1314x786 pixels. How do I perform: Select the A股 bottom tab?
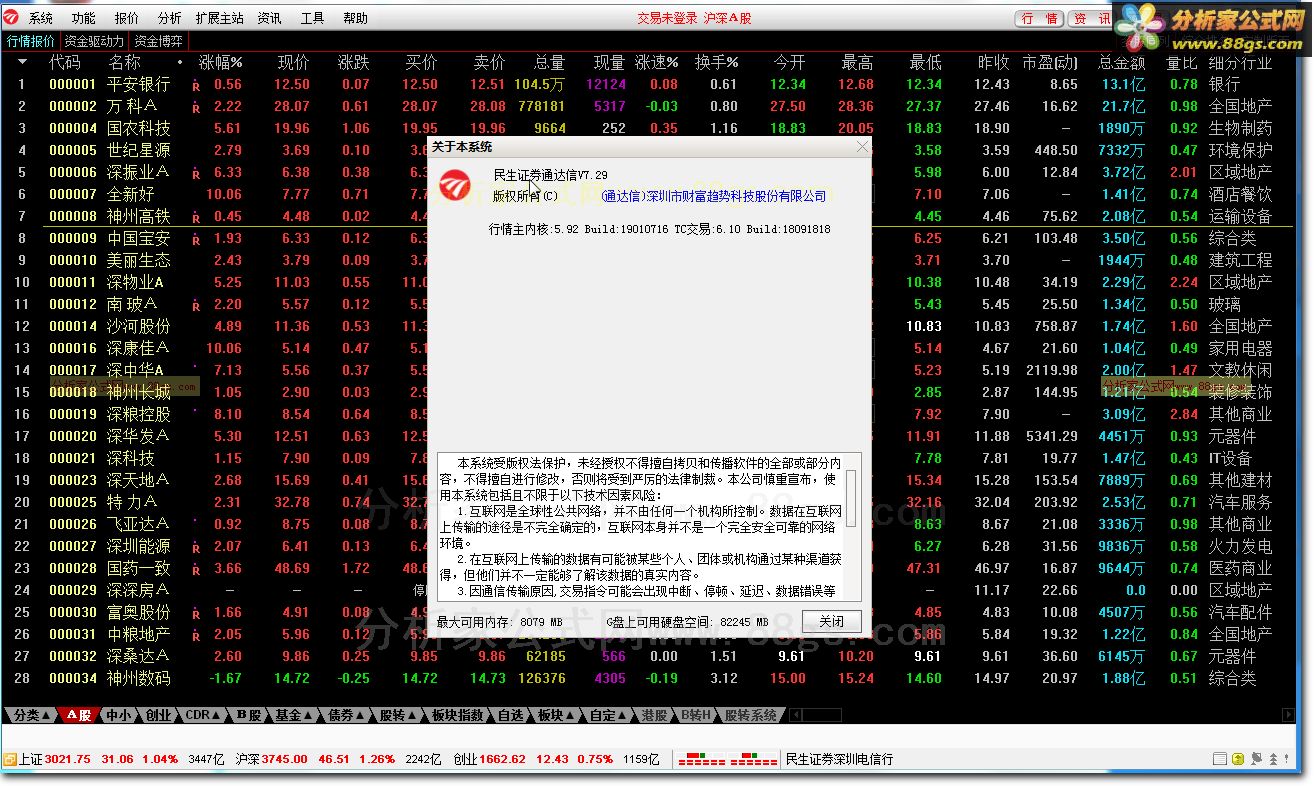click(x=80, y=716)
